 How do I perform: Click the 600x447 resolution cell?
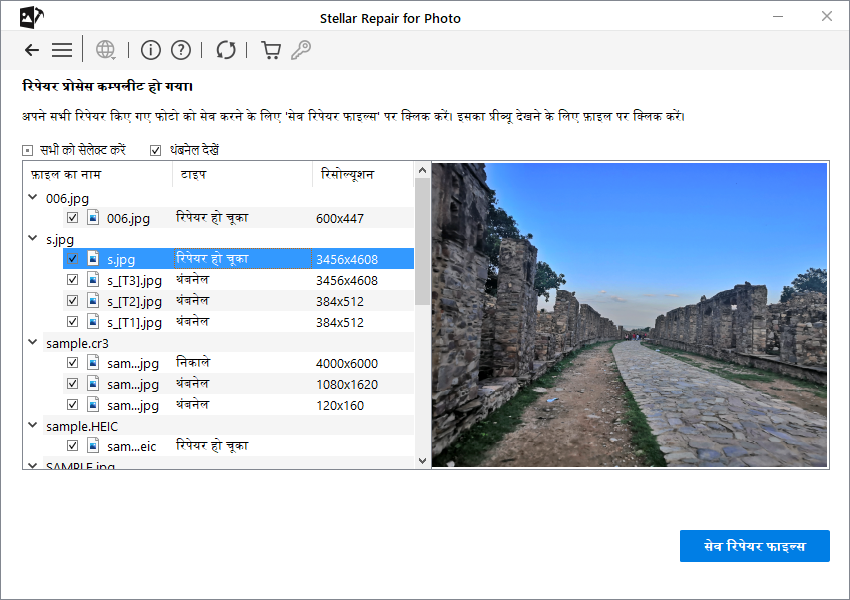[340, 218]
